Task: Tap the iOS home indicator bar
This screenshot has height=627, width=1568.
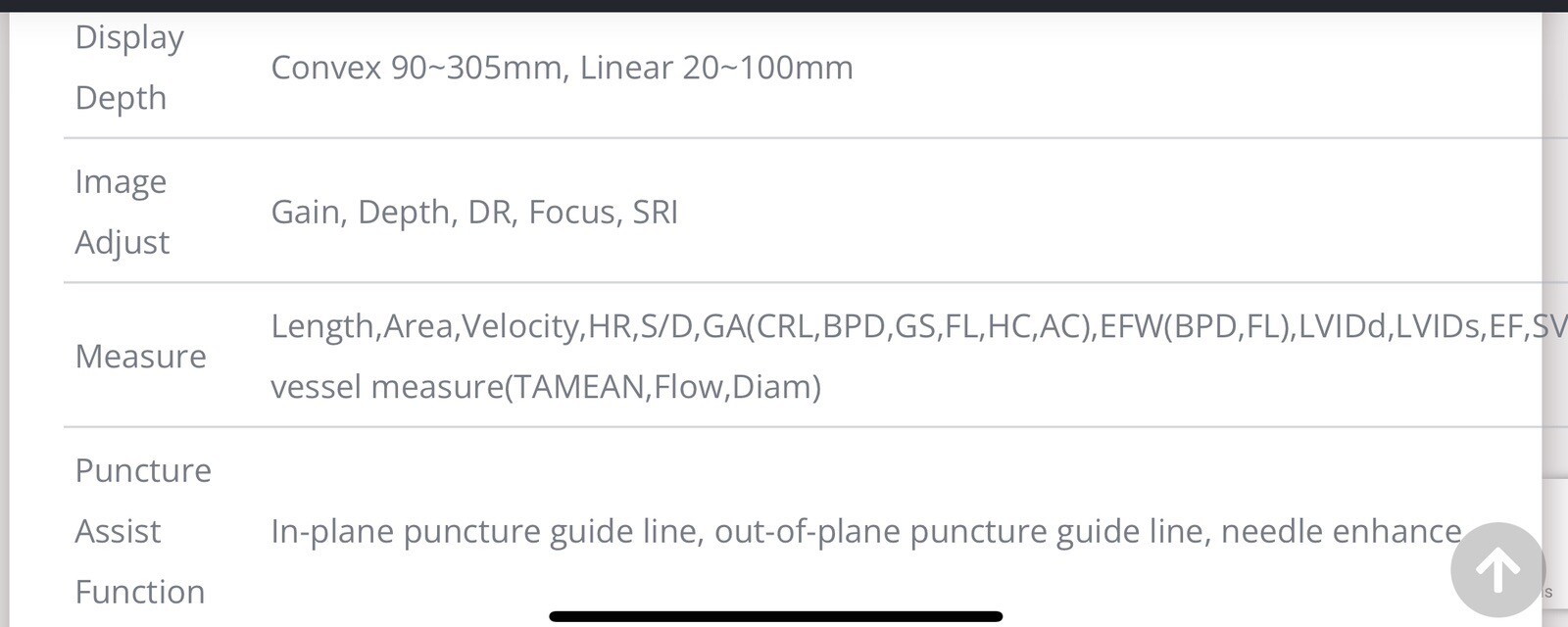Action: [x=776, y=616]
